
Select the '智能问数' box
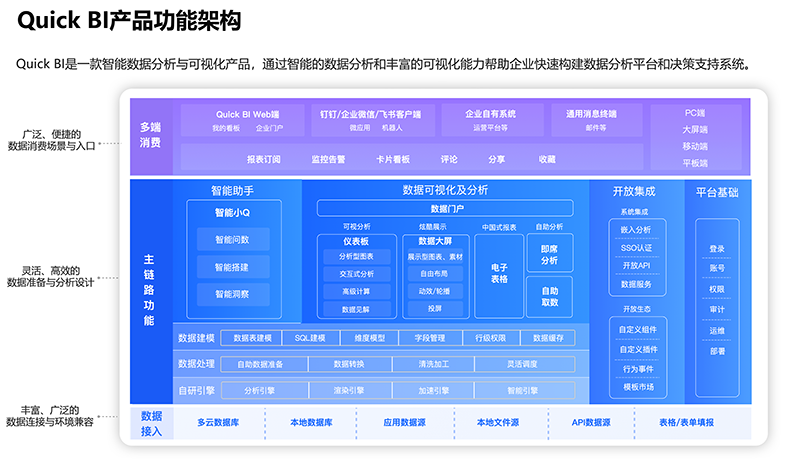pos(233,240)
